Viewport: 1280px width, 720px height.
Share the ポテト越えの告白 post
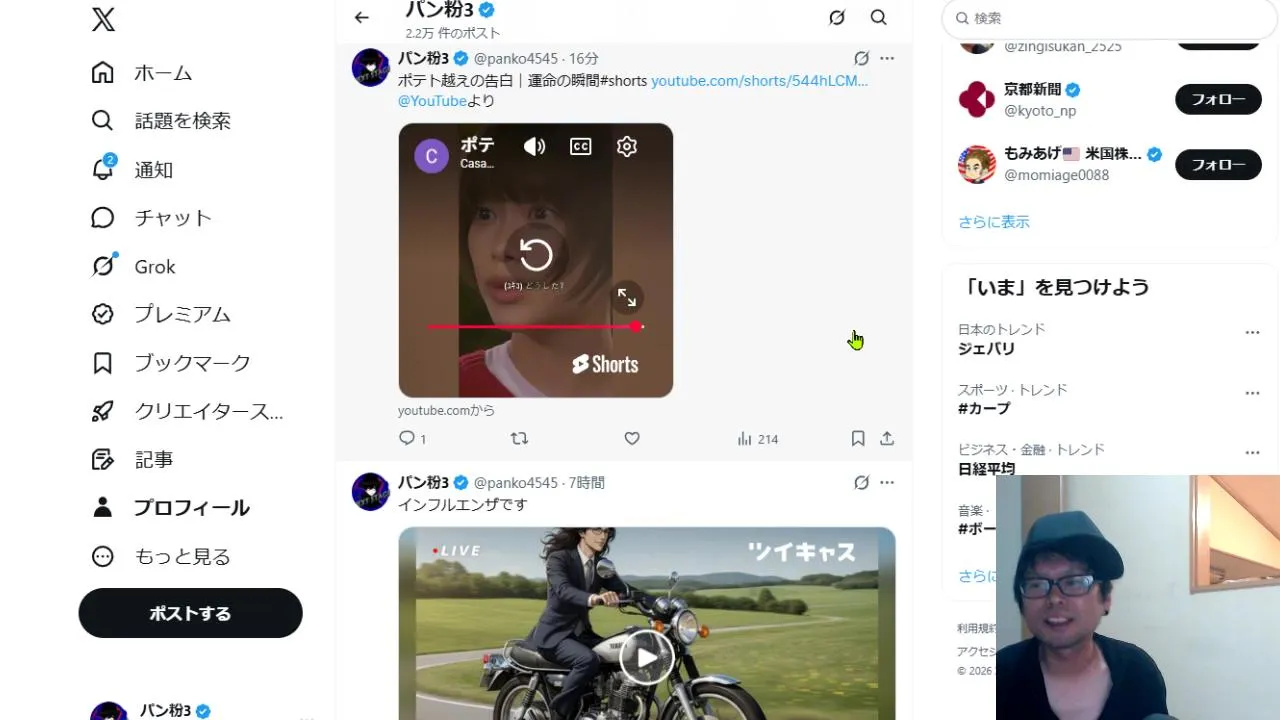tap(887, 438)
